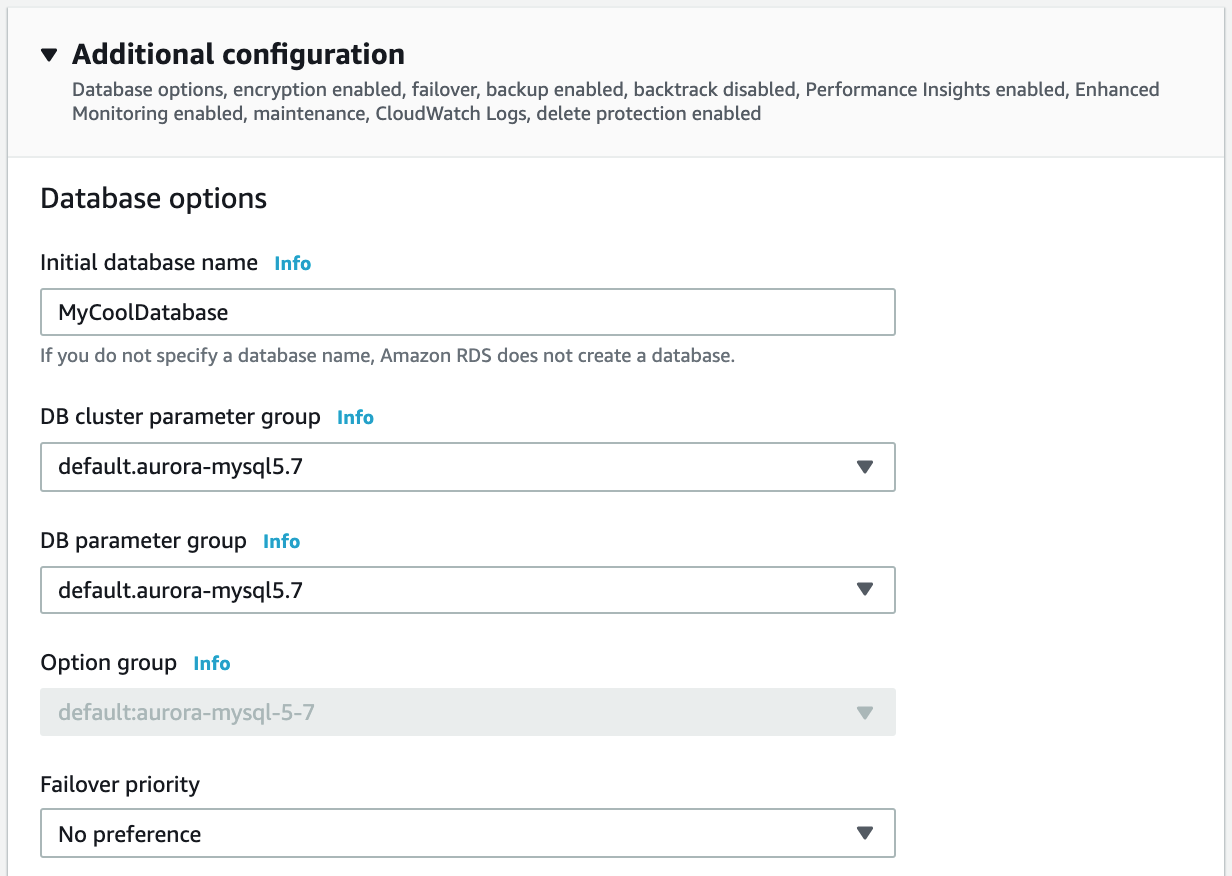1232x876 pixels.
Task: Open Info link for Option group
Action: pyautogui.click(x=212, y=663)
